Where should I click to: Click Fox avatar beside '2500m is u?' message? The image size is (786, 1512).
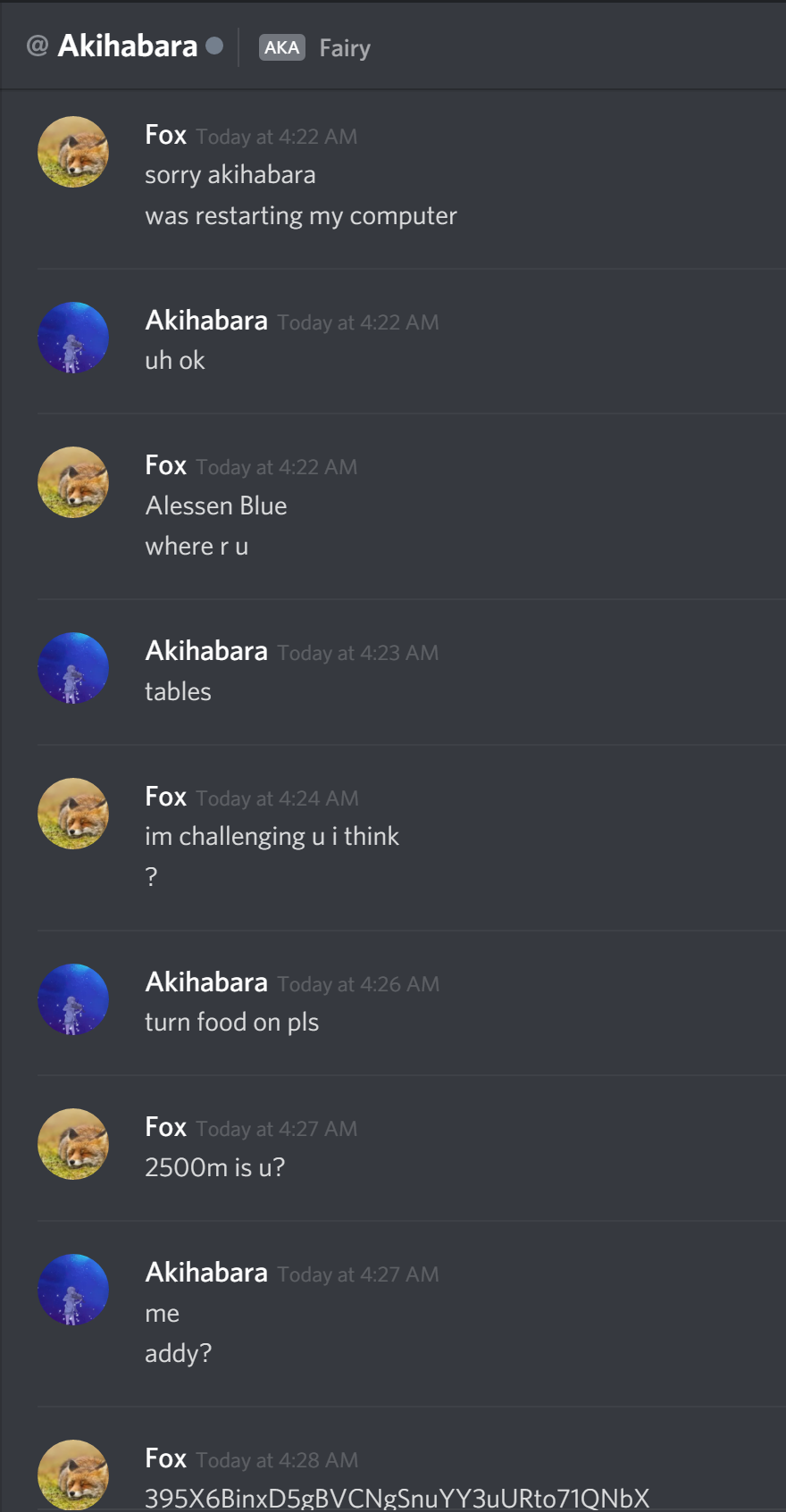(x=73, y=1144)
